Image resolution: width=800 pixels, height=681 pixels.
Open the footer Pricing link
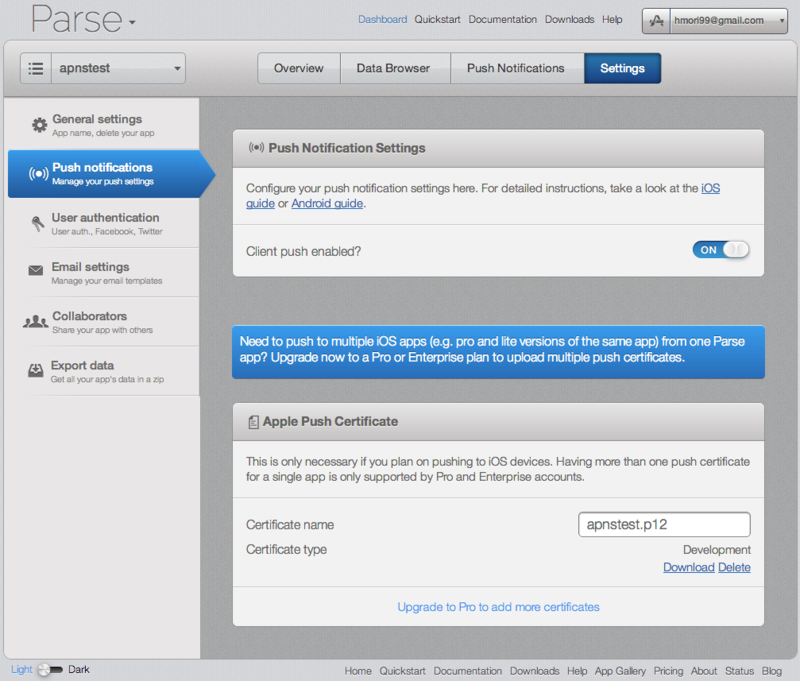[x=668, y=671]
